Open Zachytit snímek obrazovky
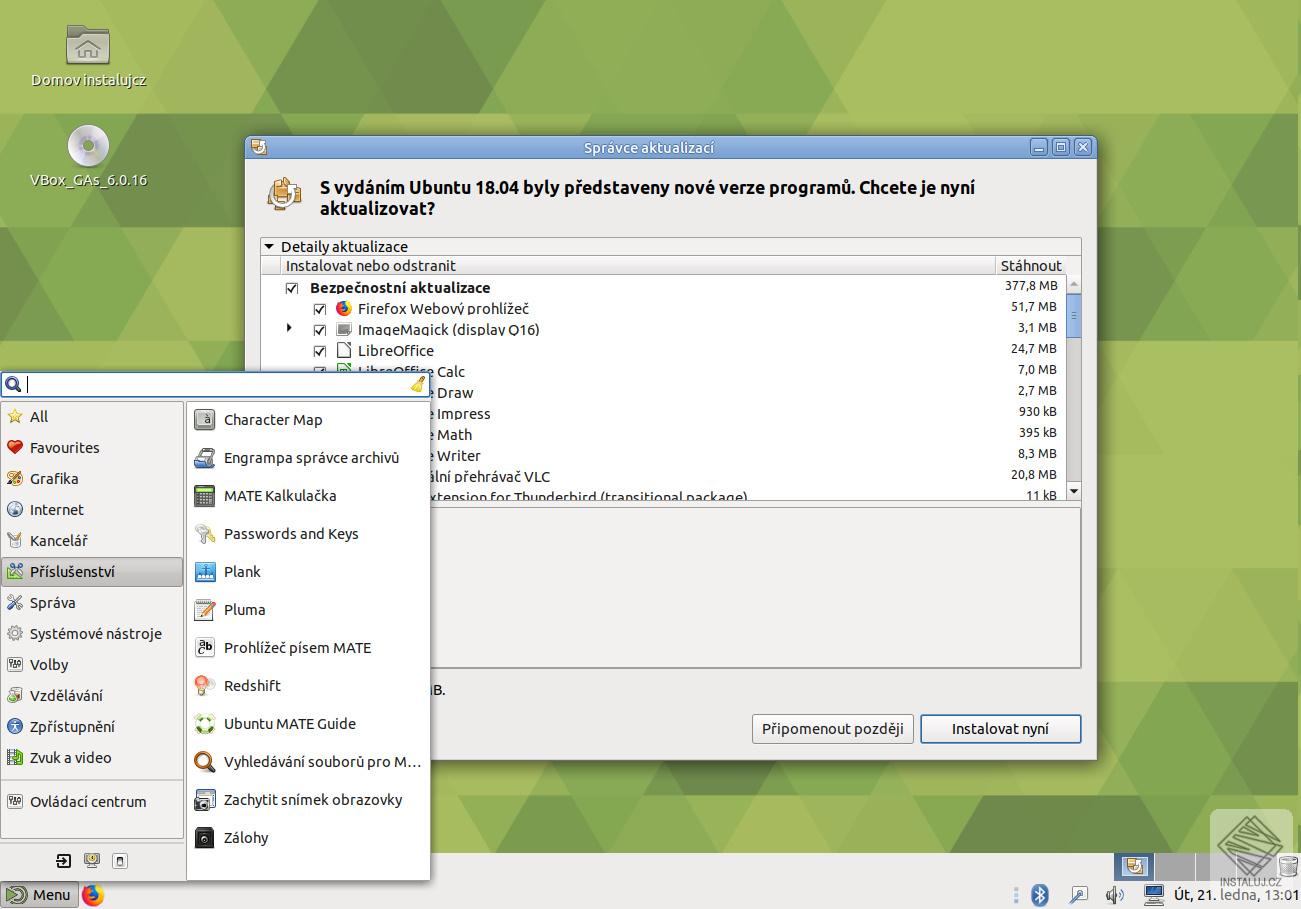 pos(308,800)
